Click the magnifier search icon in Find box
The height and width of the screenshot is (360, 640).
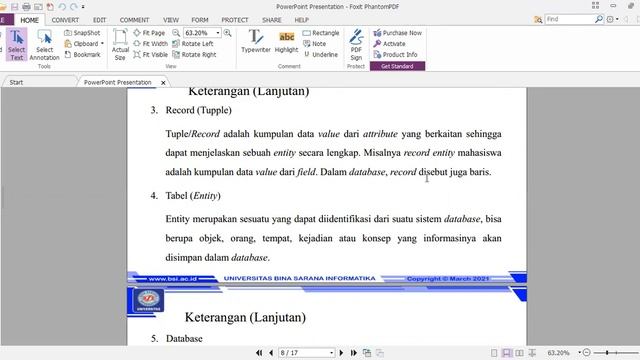coord(598,19)
